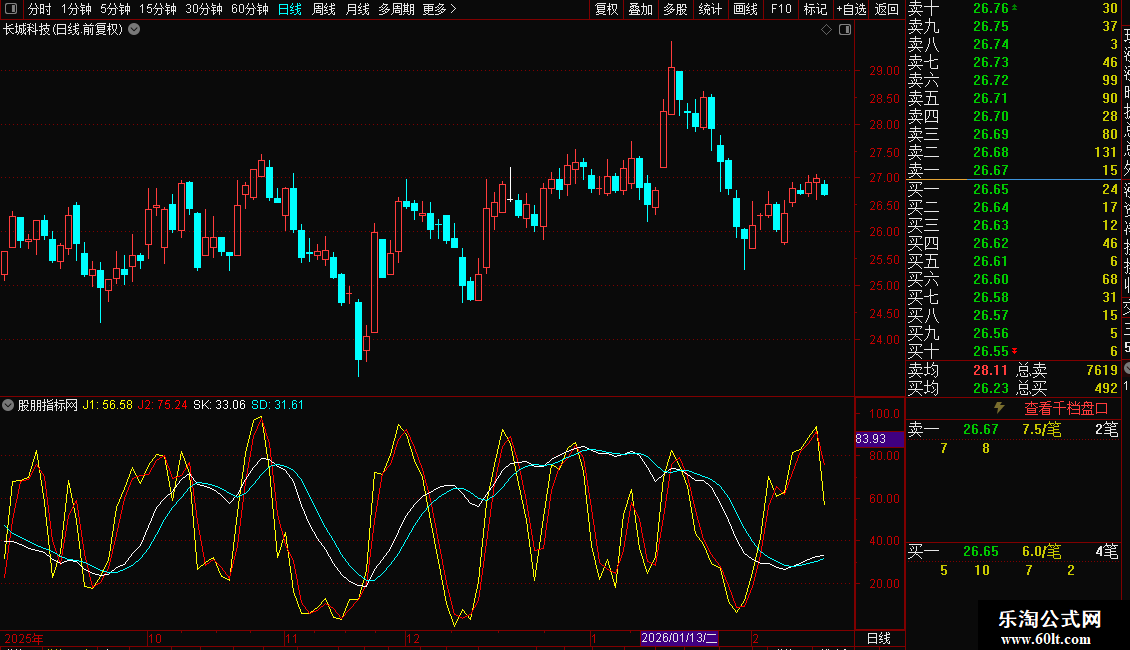The width and height of the screenshot is (1130, 650).
Task: Select the 买十 26.55 order row
Action: (x=1013, y=351)
